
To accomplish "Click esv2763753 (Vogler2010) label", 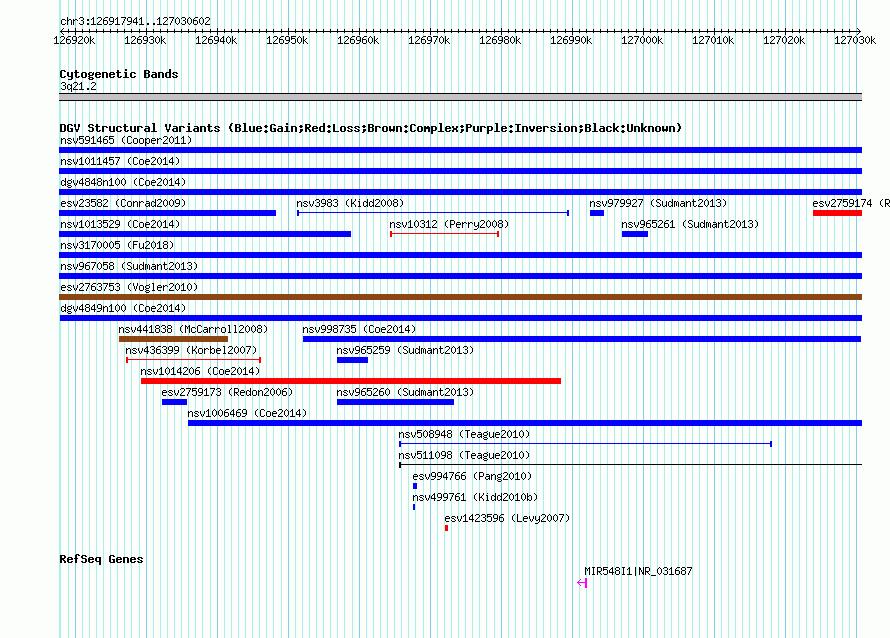I will click(129, 287).
